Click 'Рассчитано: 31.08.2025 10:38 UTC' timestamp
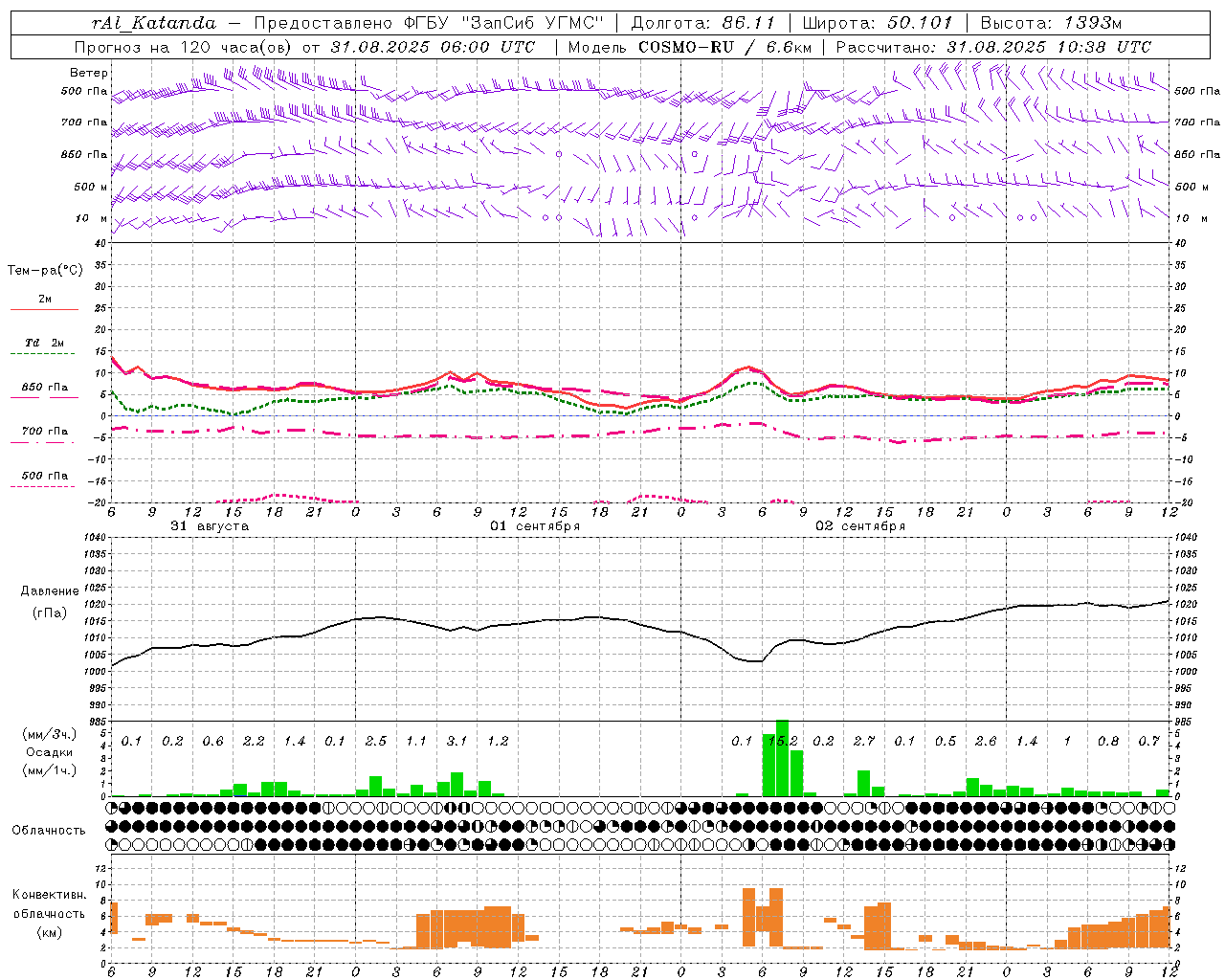The height and width of the screenshot is (980, 1225). 993,47
